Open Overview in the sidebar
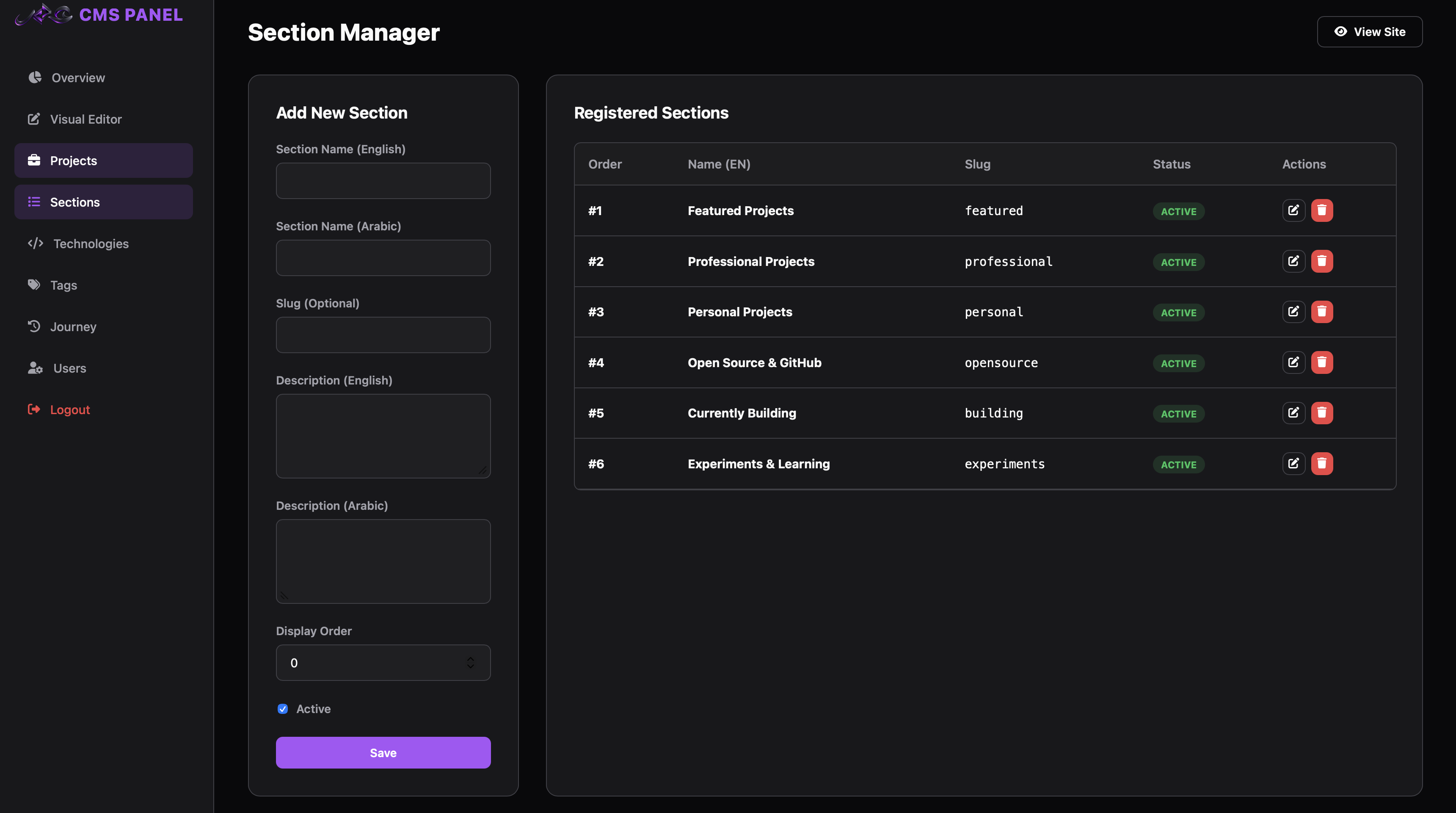 point(103,77)
